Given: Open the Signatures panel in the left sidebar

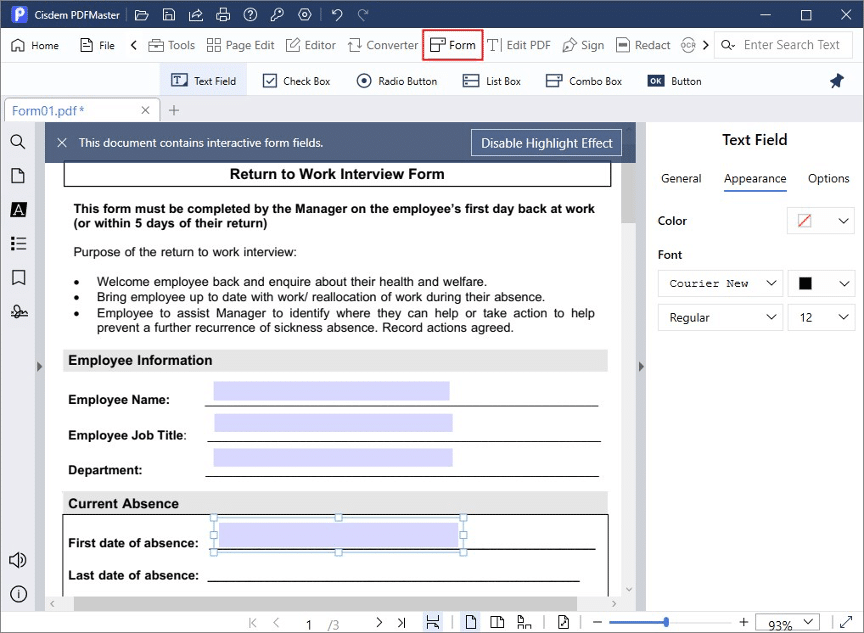Looking at the screenshot, I should click(17, 311).
